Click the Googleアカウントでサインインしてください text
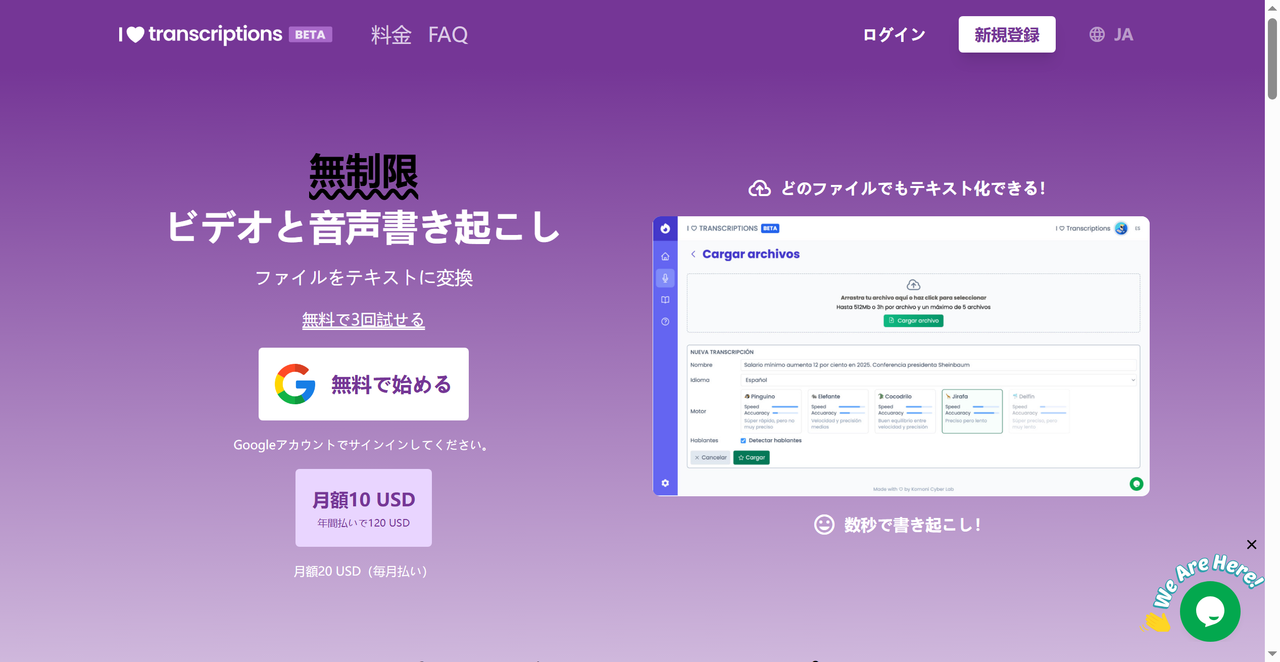Viewport: 1280px width, 662px height. pos(363,445)
